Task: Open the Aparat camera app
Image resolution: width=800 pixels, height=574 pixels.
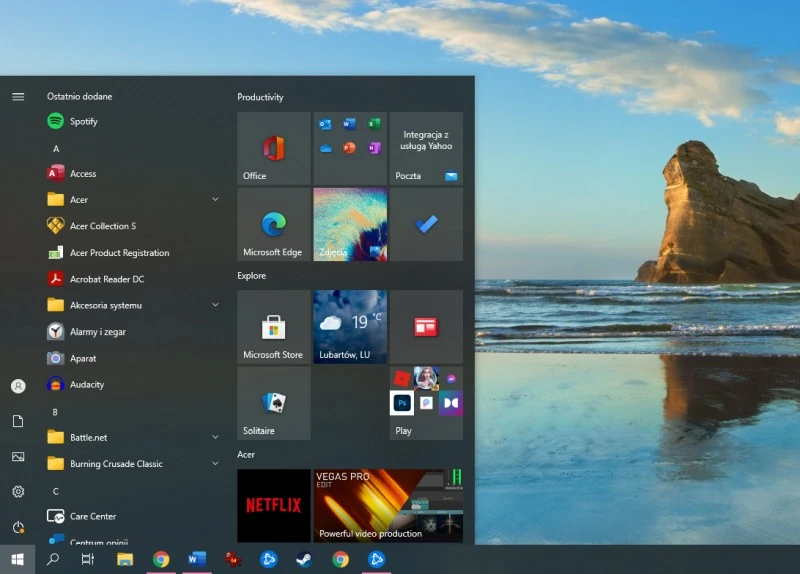Action: [x=133, y=358]
